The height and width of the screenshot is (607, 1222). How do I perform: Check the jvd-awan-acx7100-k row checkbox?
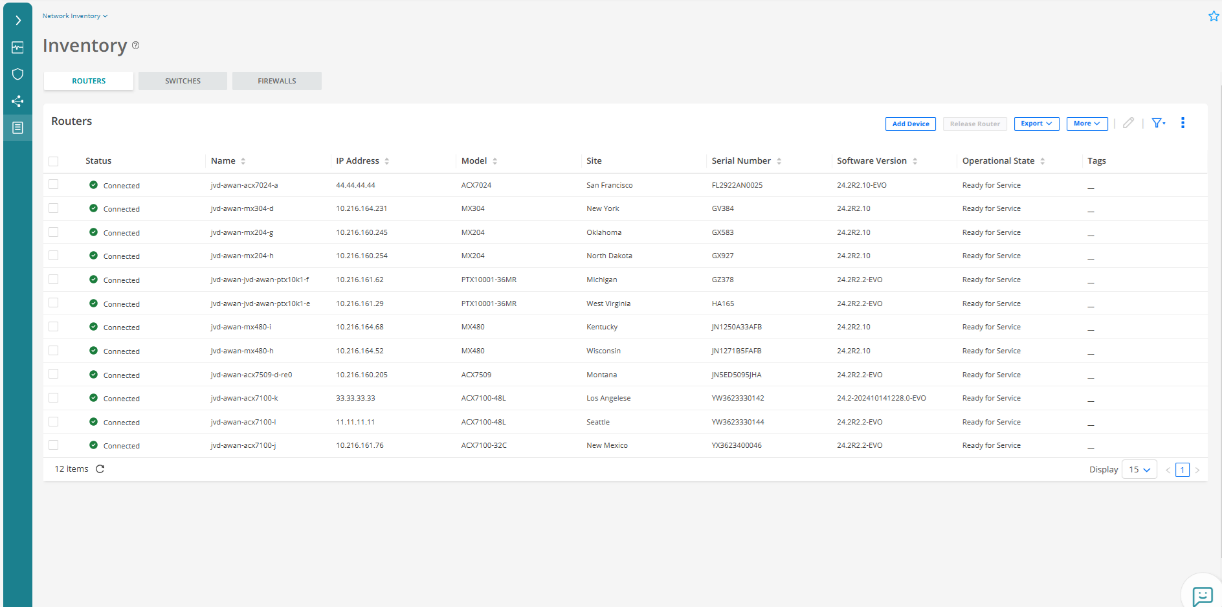pos(53,397)
